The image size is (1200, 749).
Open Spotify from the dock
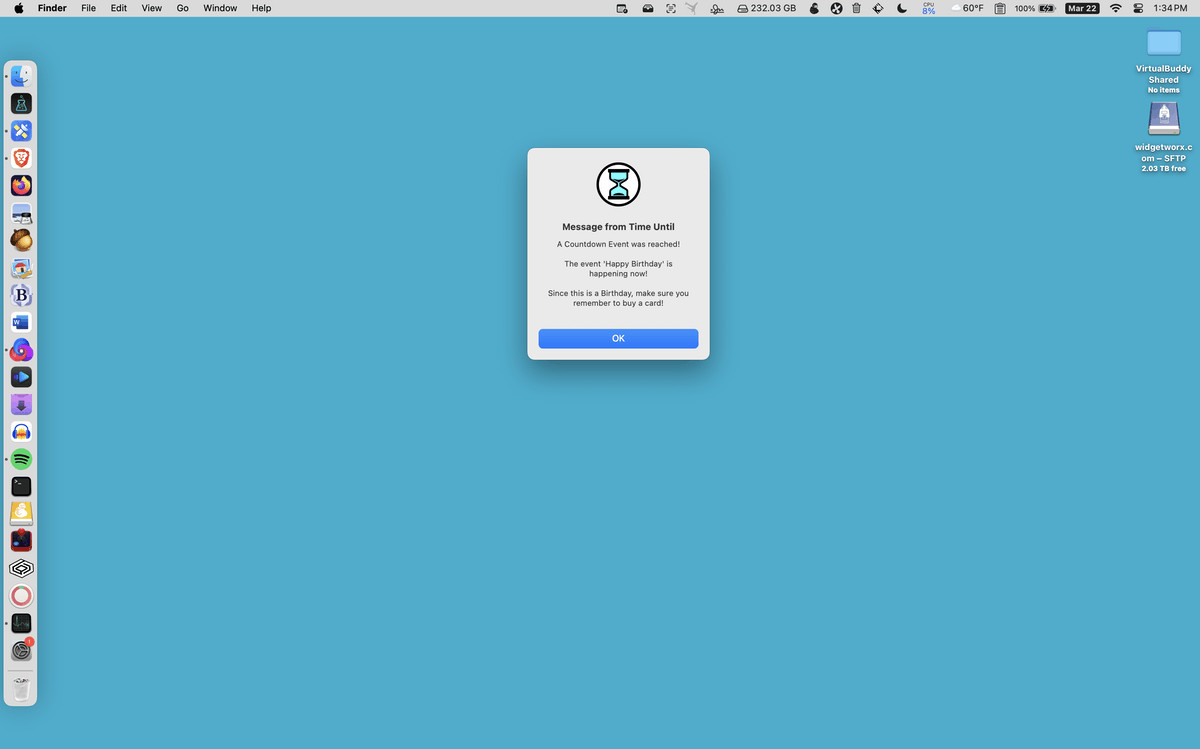[21, 459]
